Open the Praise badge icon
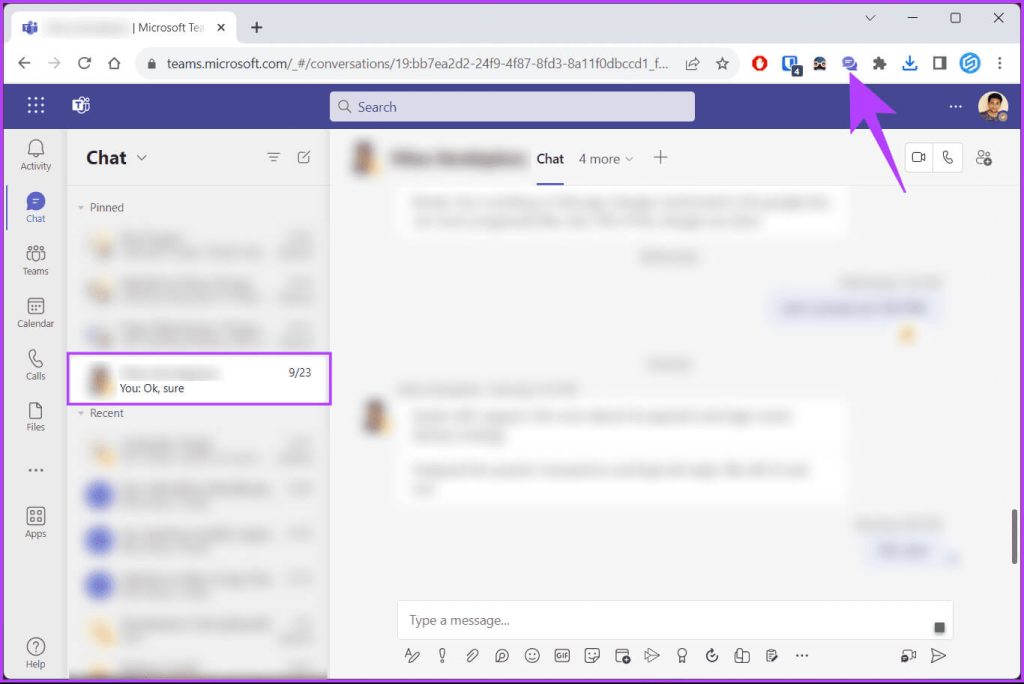Viewport: 1024px width, 684px height. coord(682,655)
